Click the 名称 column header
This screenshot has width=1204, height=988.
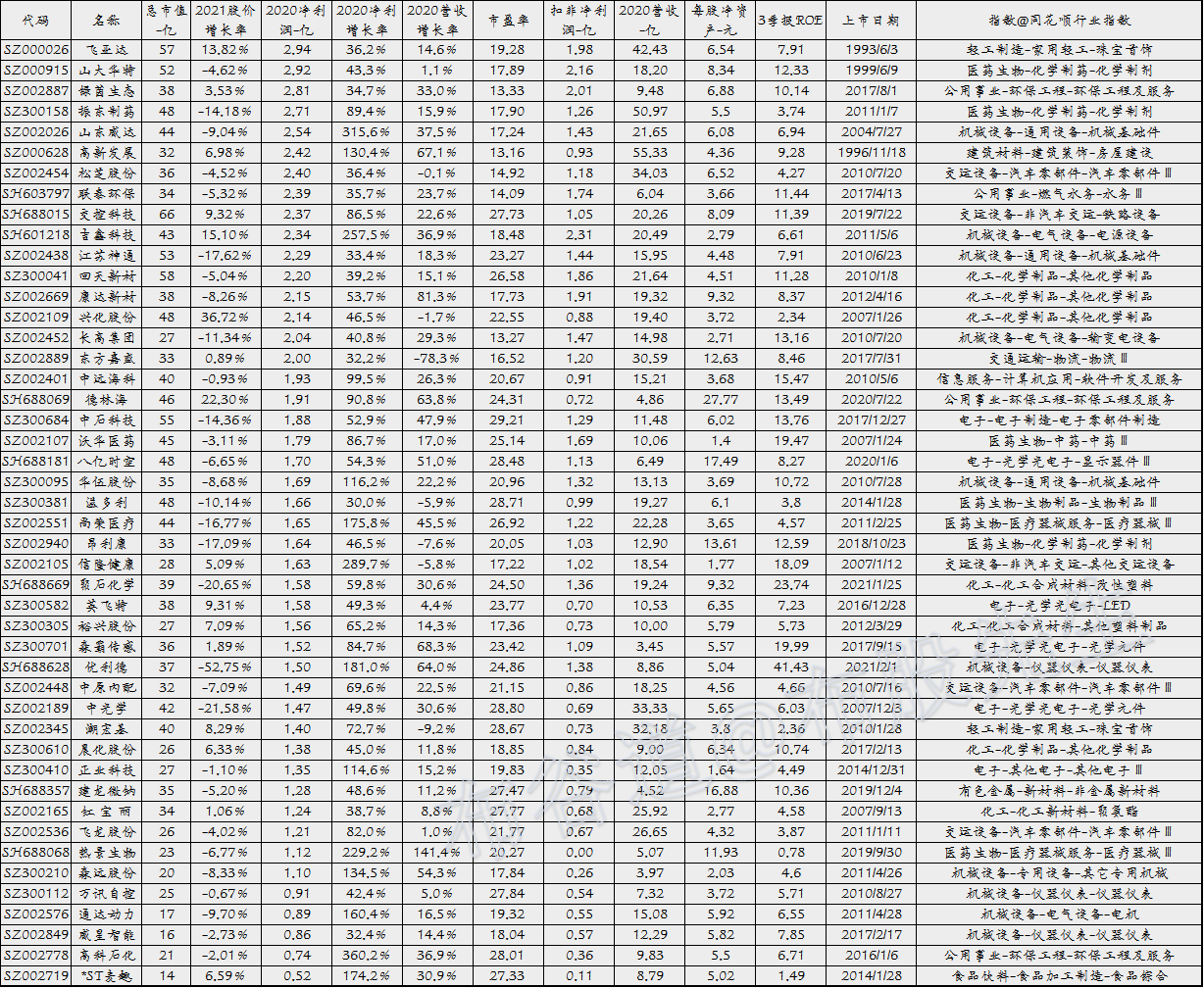coord(107,20)
